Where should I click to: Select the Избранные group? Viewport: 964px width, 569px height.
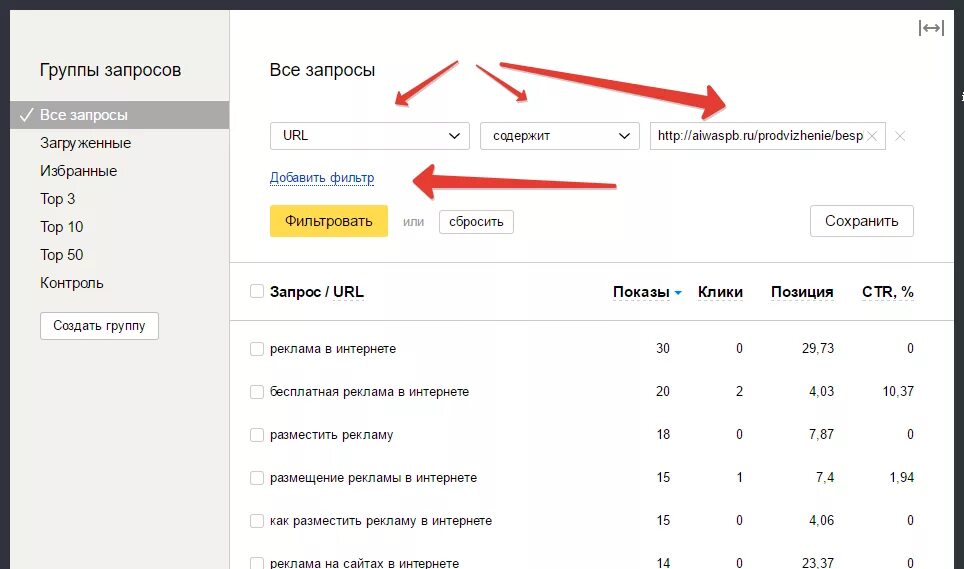point(78,171)
